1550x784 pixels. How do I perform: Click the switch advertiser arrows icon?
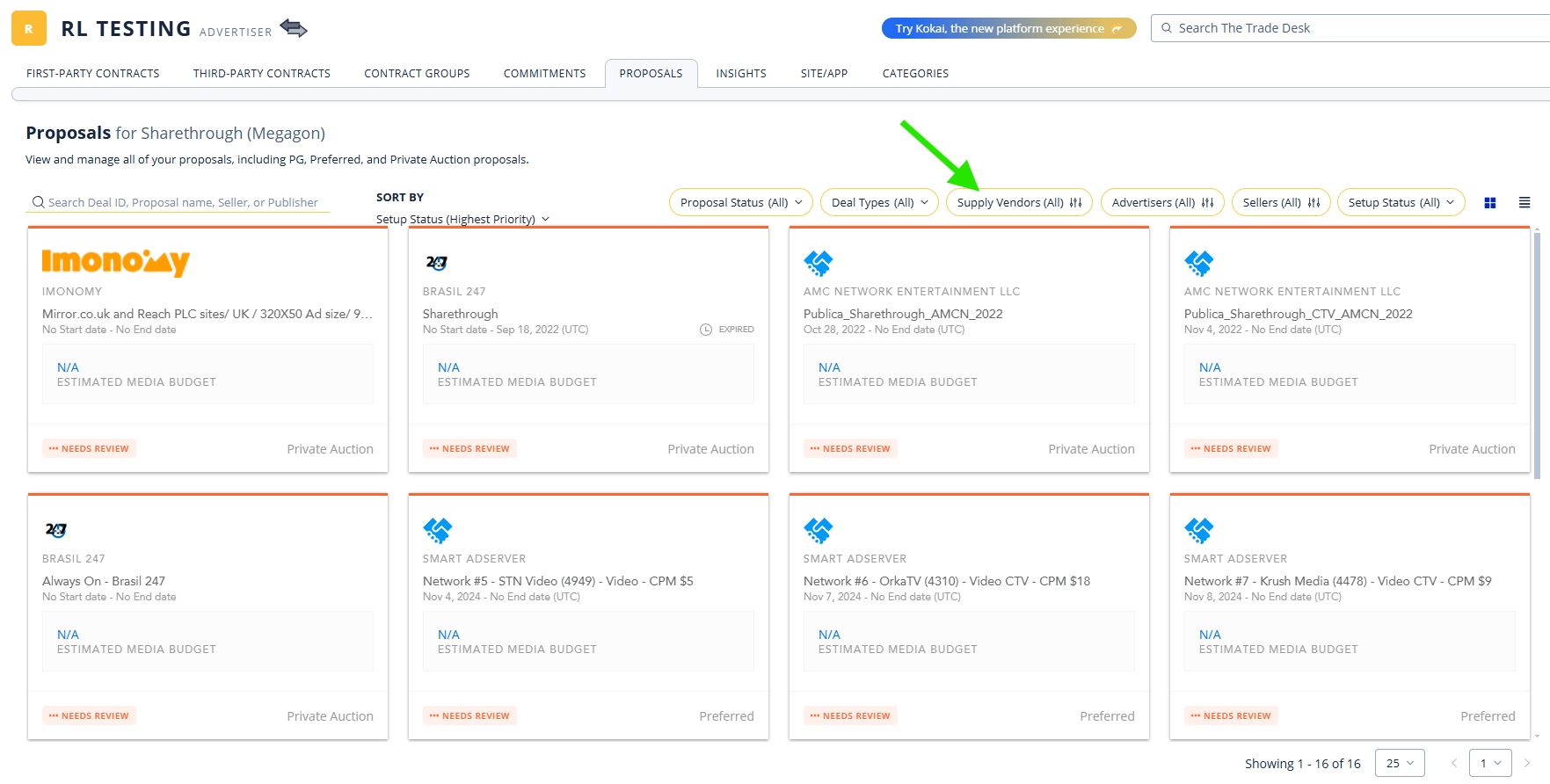[x=294, y=29]
